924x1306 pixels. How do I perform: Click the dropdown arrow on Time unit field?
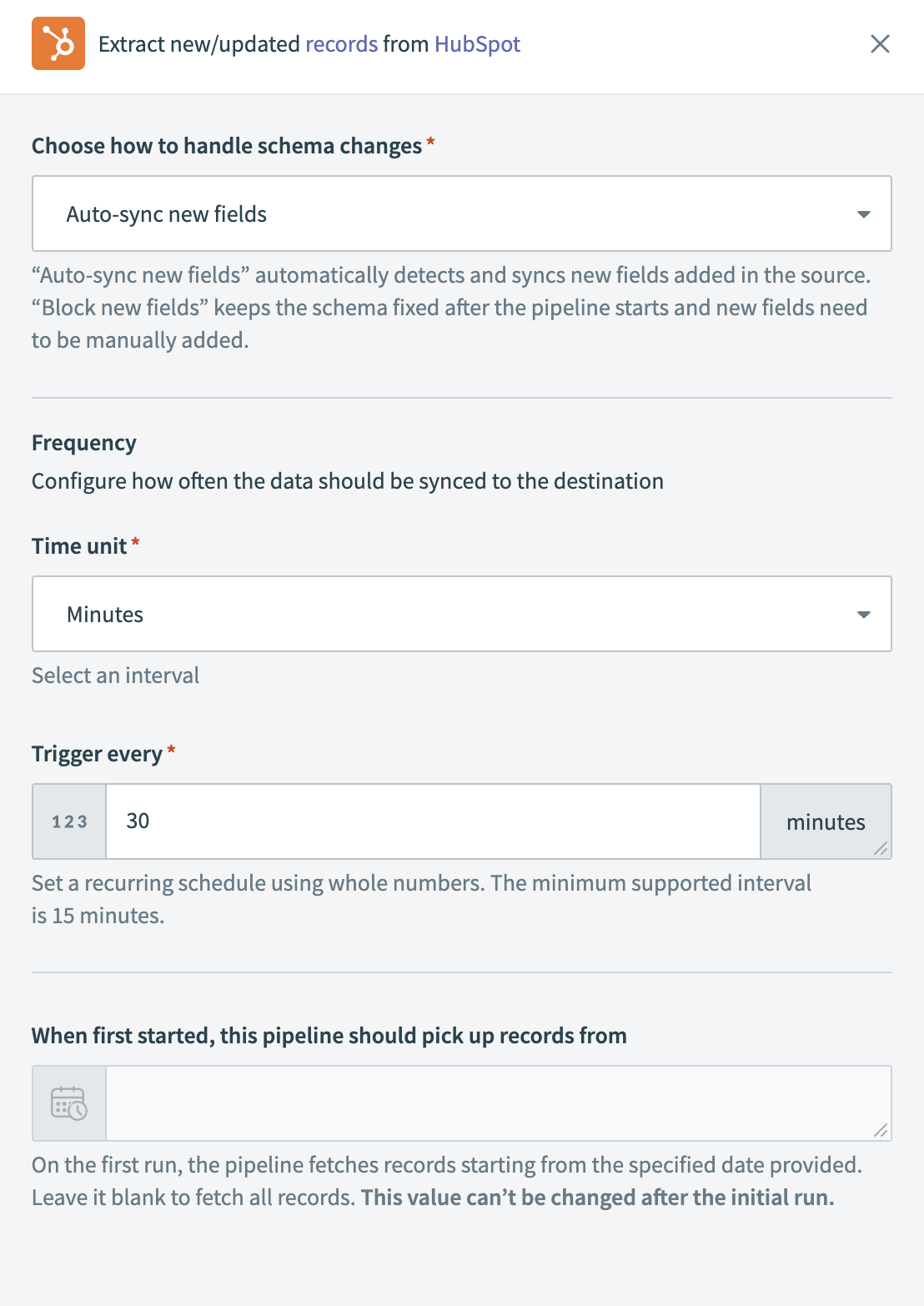tap(863, 614)
